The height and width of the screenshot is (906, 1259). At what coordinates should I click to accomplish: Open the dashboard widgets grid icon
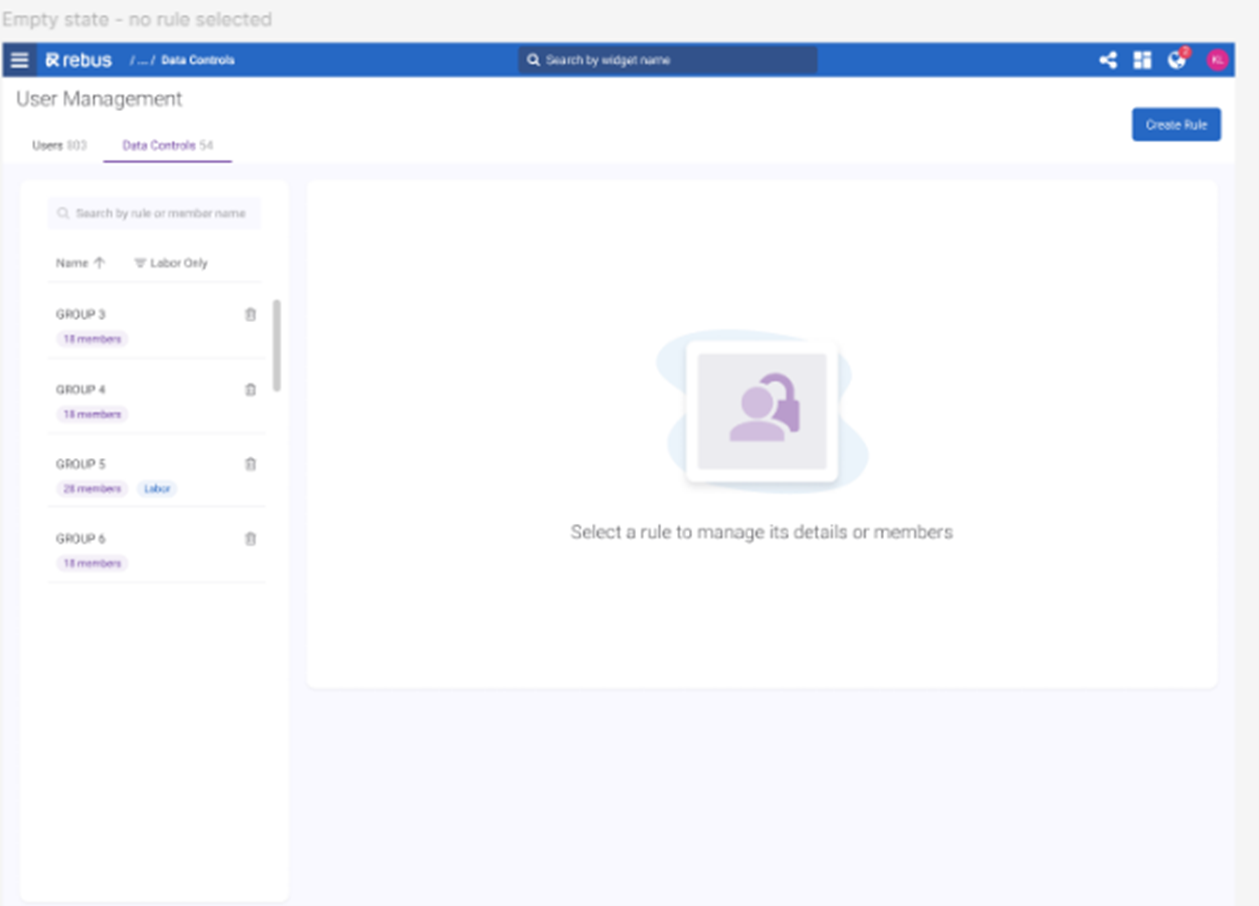[x=1142, y=60]
